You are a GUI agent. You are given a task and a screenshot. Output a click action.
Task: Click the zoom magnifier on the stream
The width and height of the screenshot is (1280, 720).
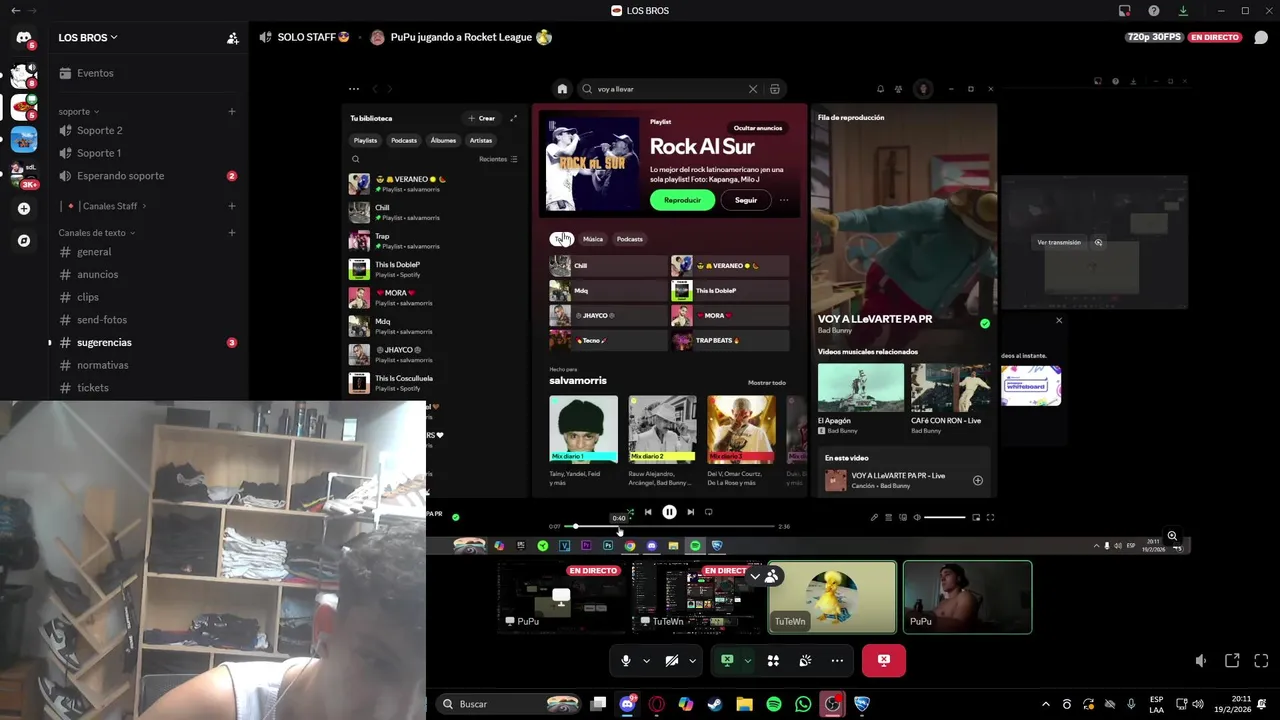click(1172, 536)
